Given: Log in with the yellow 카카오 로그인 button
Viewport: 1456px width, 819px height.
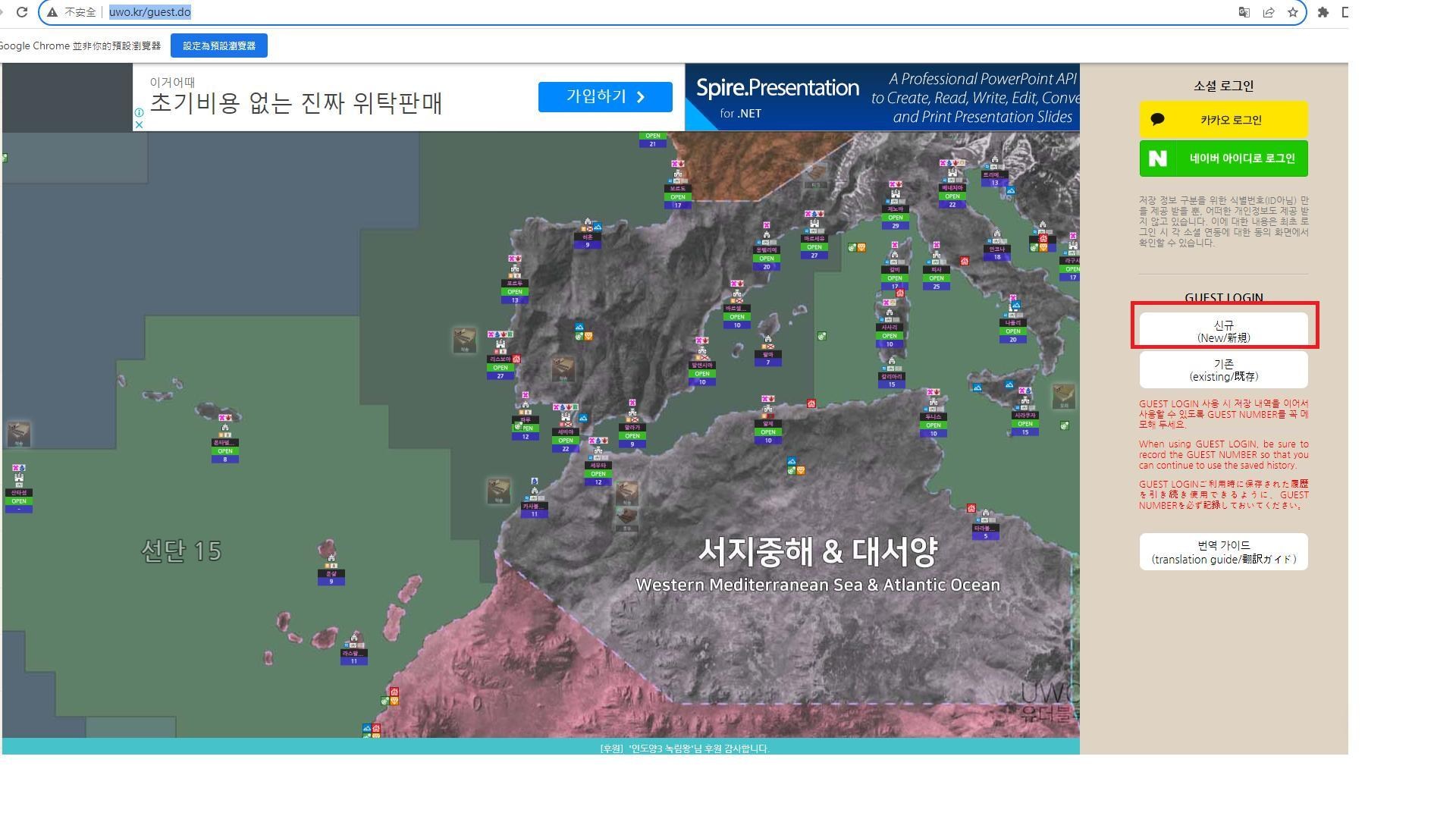Looking at the screenshot, I should [x=1222, y=120].
